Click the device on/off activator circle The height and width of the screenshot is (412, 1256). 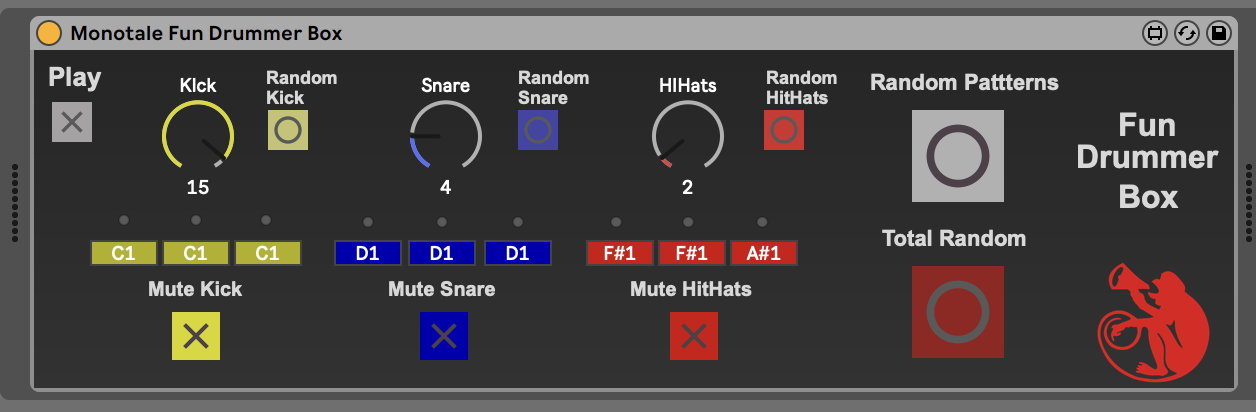point(48,33)
